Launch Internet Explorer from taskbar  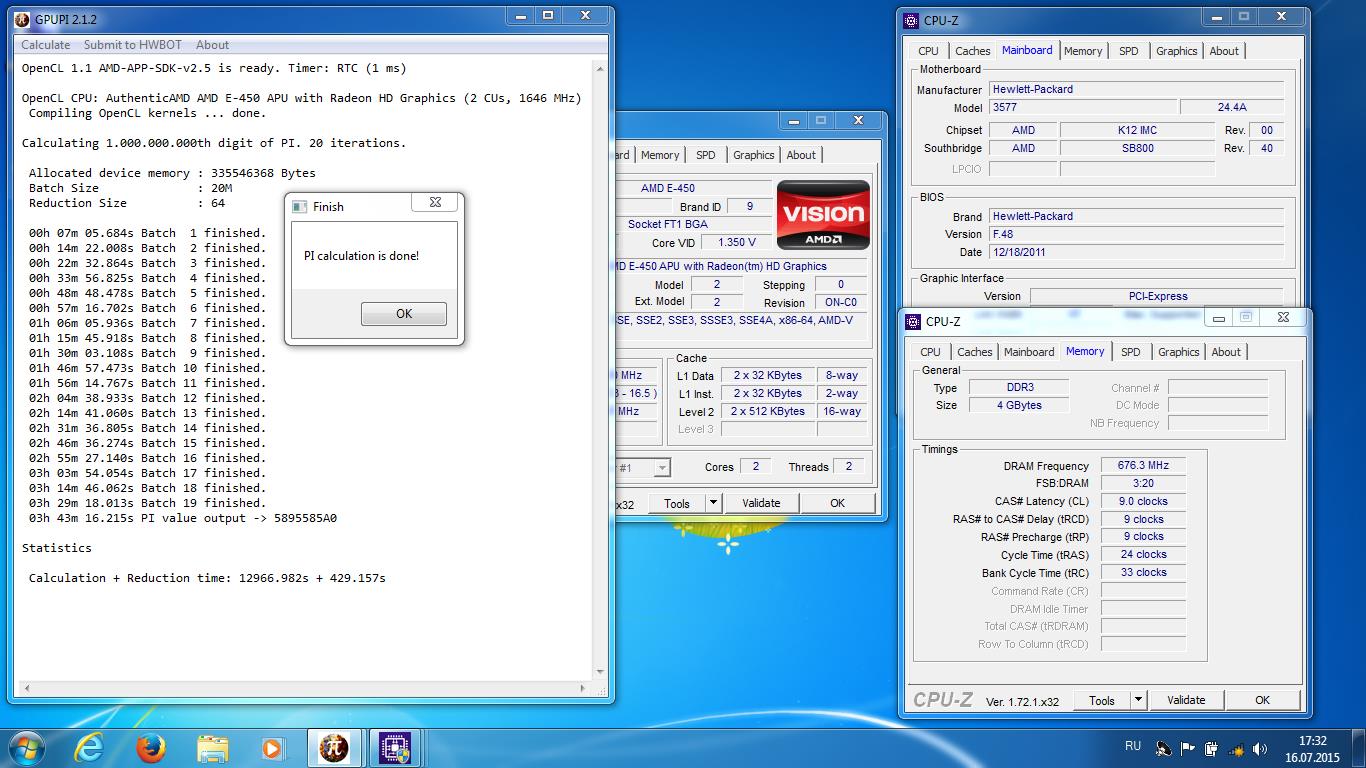[89, 748]
